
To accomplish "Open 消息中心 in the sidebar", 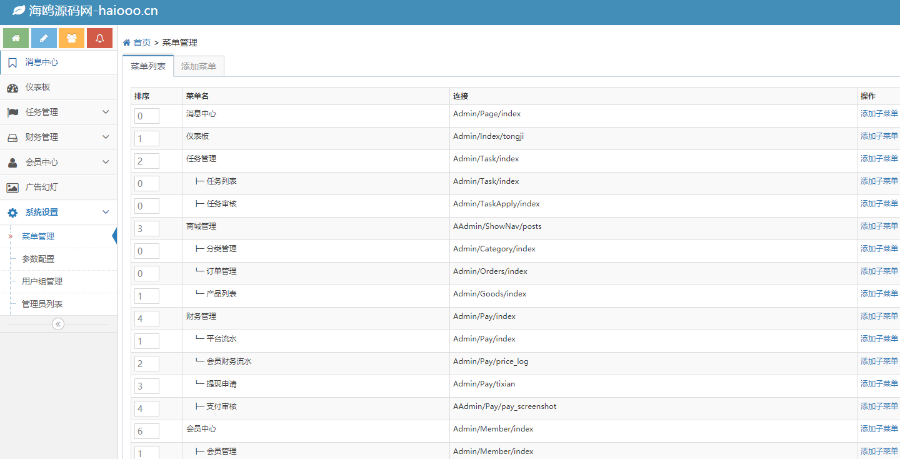I will pos(42,62).
